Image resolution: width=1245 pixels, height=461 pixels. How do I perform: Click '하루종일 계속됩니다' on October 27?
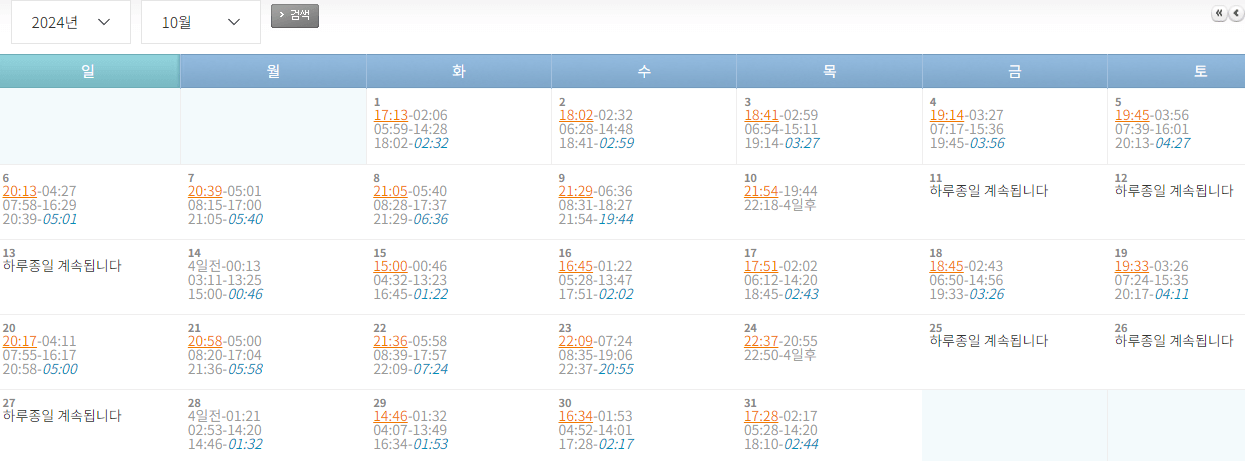click(62, 416)
